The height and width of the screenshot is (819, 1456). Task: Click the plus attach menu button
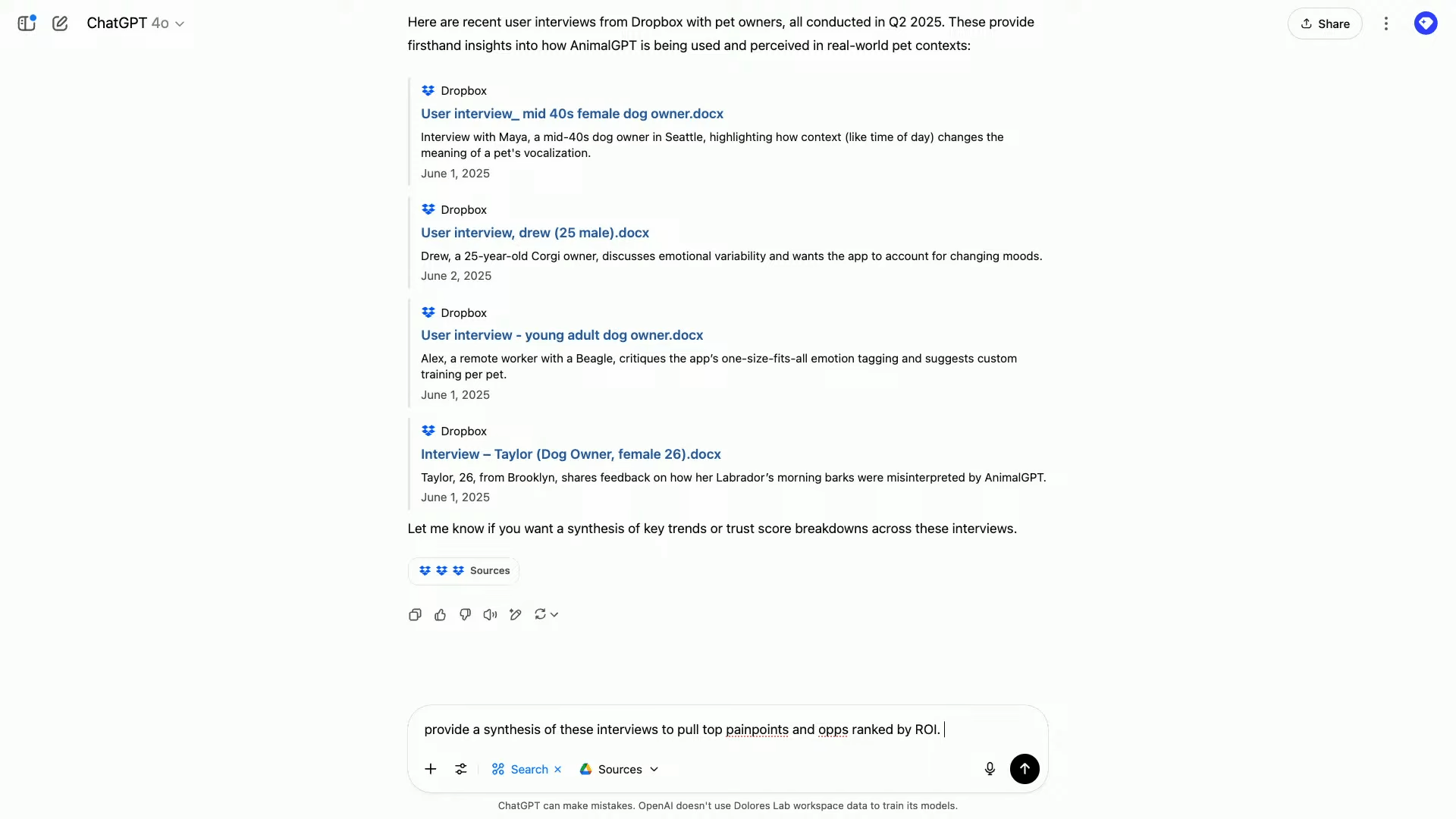[x=430, y=769]
